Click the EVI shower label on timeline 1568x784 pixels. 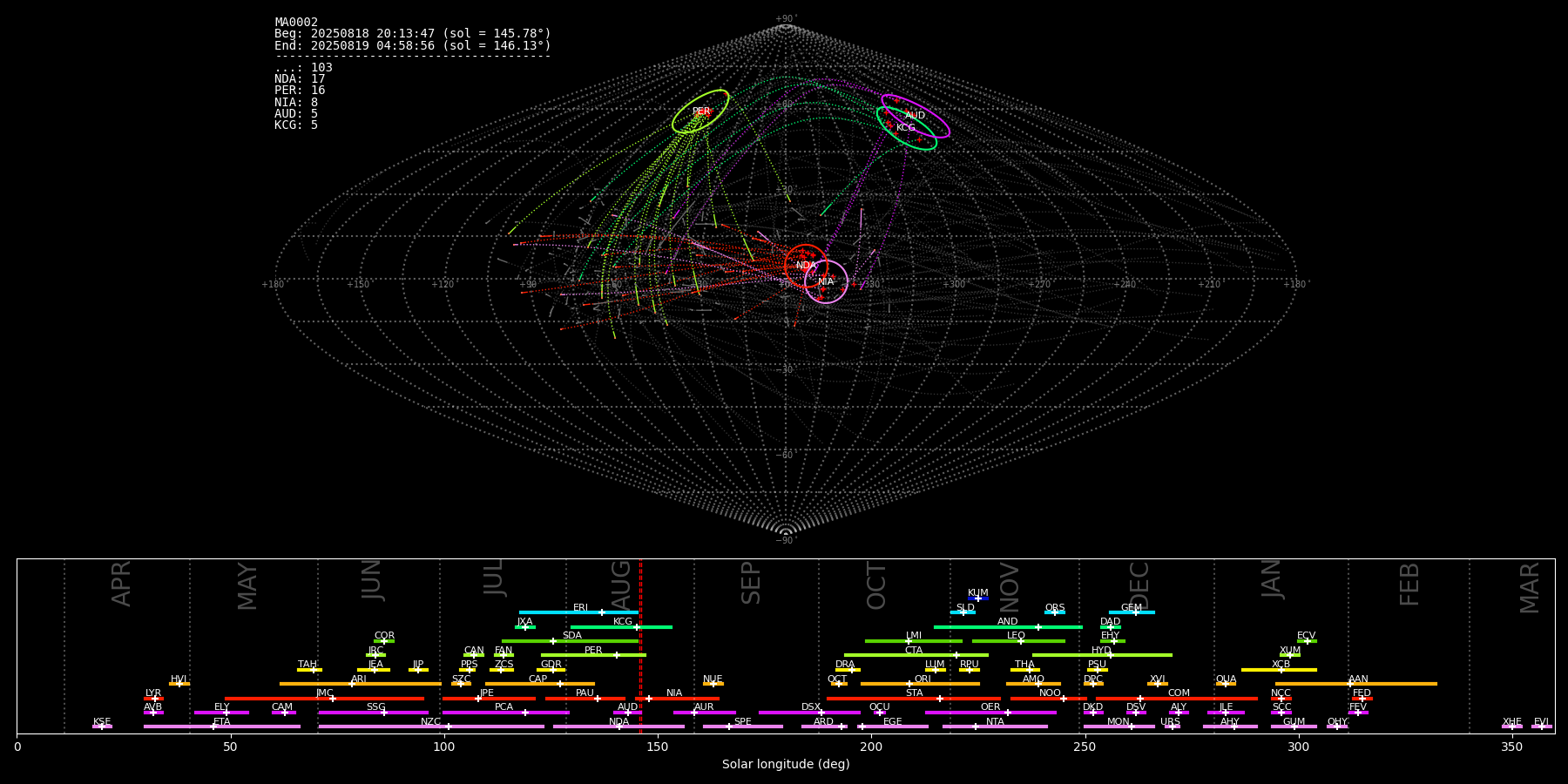pyautogui.click(x=1541, y=722)
